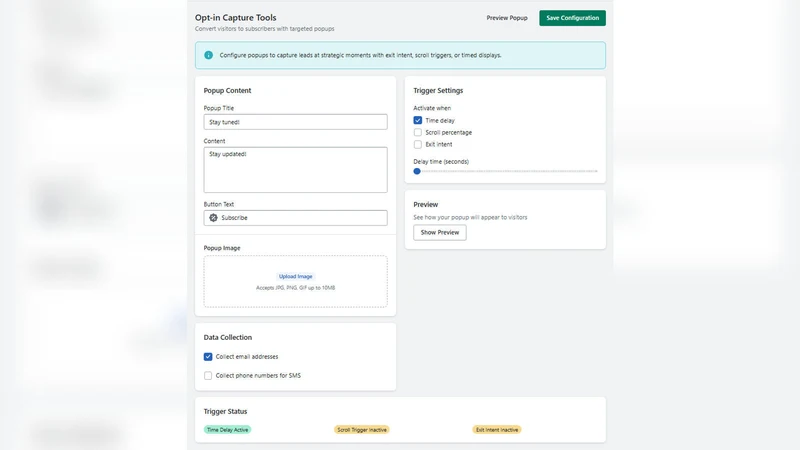Click the gear icon in the Button Text field

pyautogui.click(x=213, y=218)
